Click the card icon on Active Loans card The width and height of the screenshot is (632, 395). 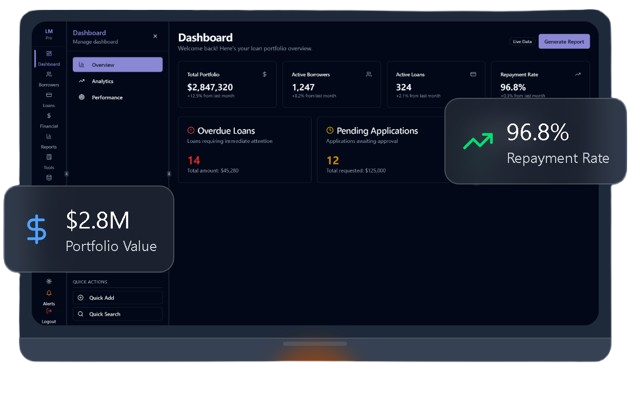(473, 74)
